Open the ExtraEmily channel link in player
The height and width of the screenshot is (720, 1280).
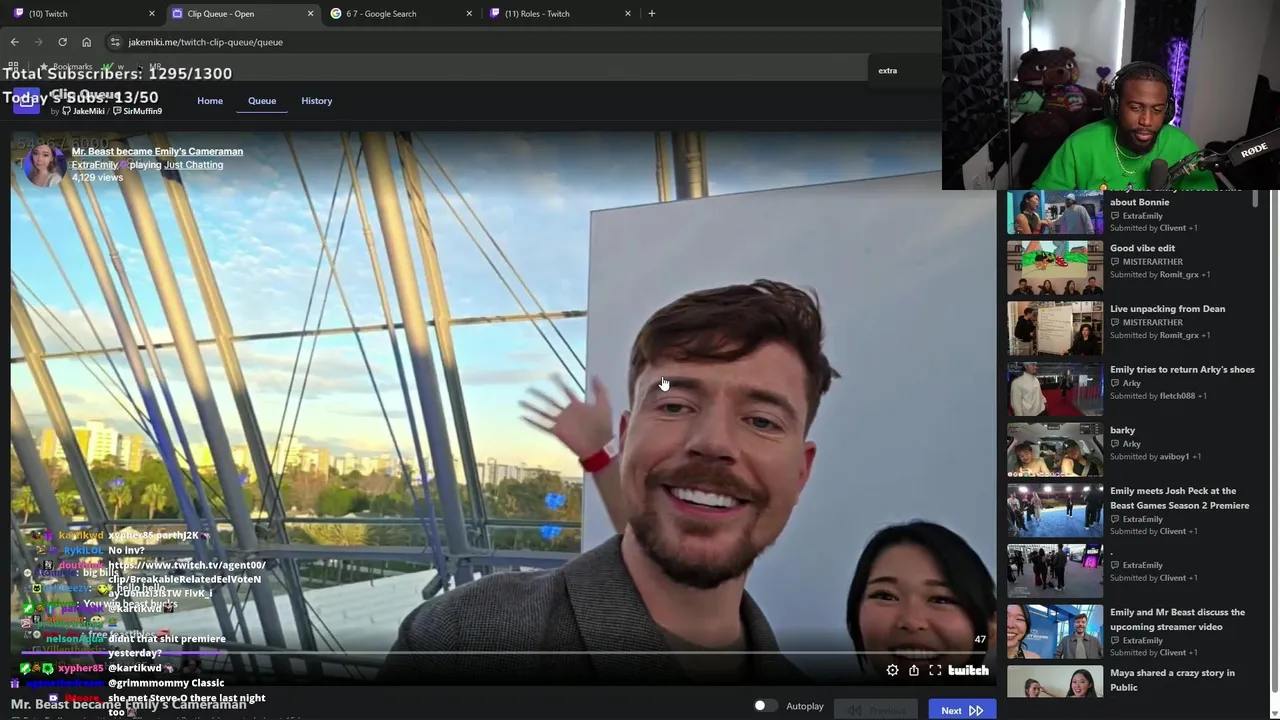point(95,164)
